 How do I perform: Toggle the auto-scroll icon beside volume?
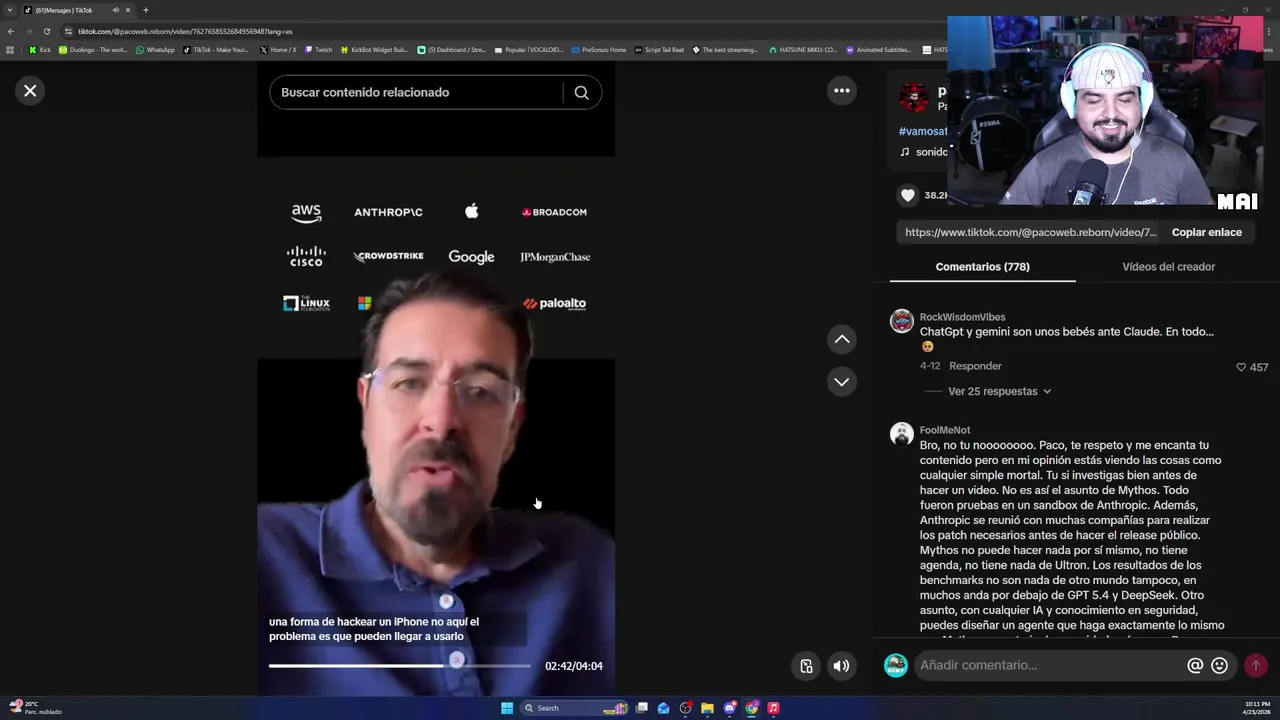(x=806, y=666)
